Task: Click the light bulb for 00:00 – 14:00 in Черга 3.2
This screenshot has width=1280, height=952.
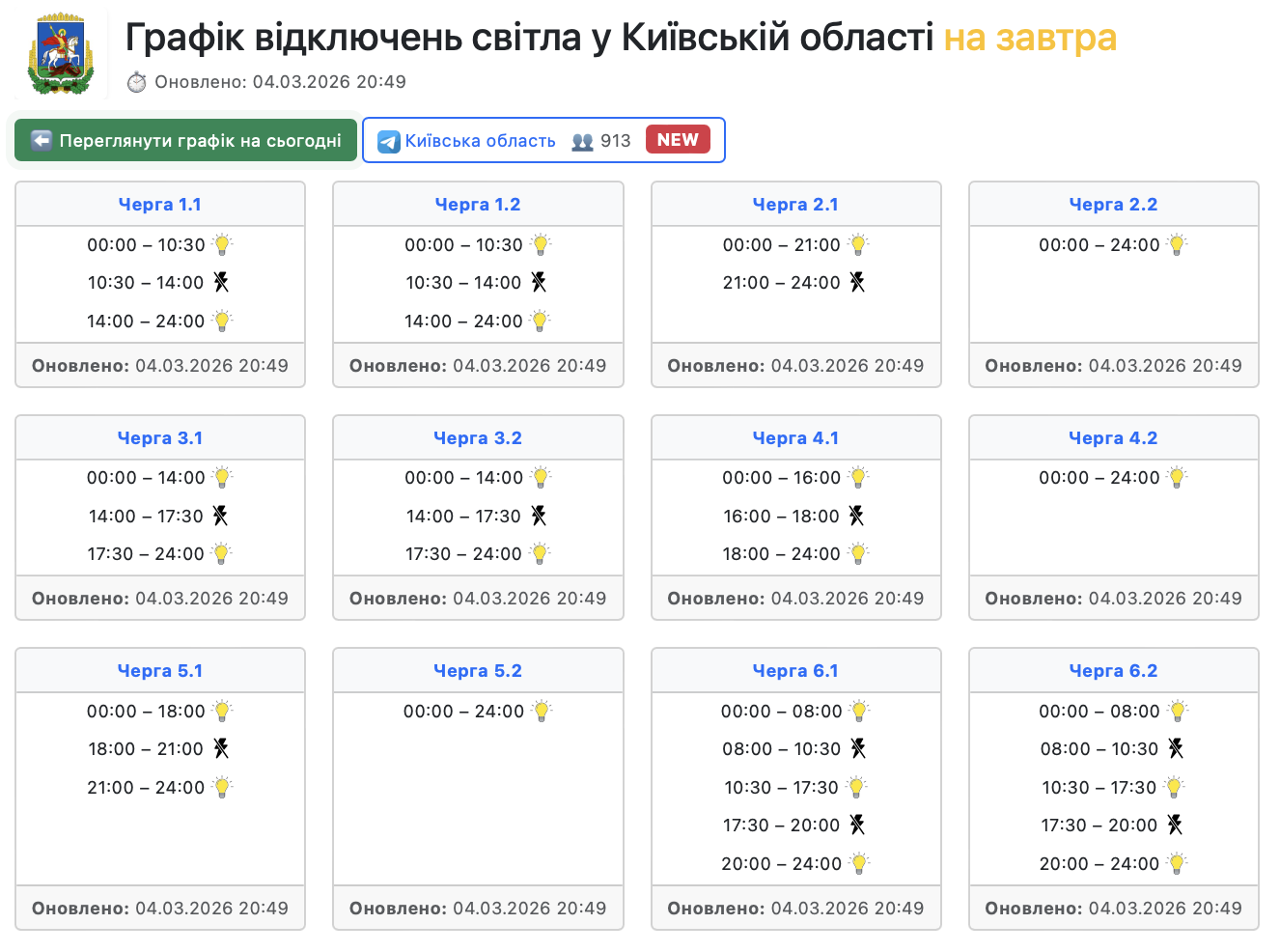Action: (x=541, y=477)
